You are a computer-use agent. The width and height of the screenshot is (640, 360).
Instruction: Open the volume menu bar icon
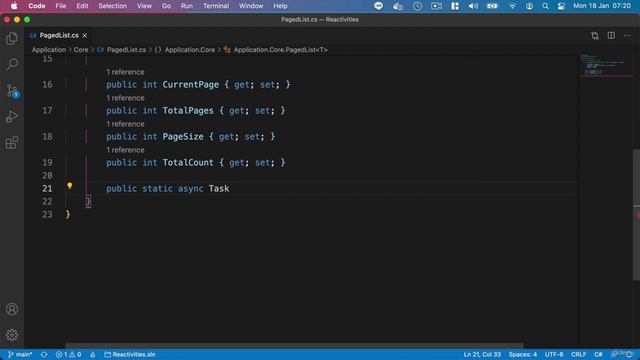click(x=473, y=6)
